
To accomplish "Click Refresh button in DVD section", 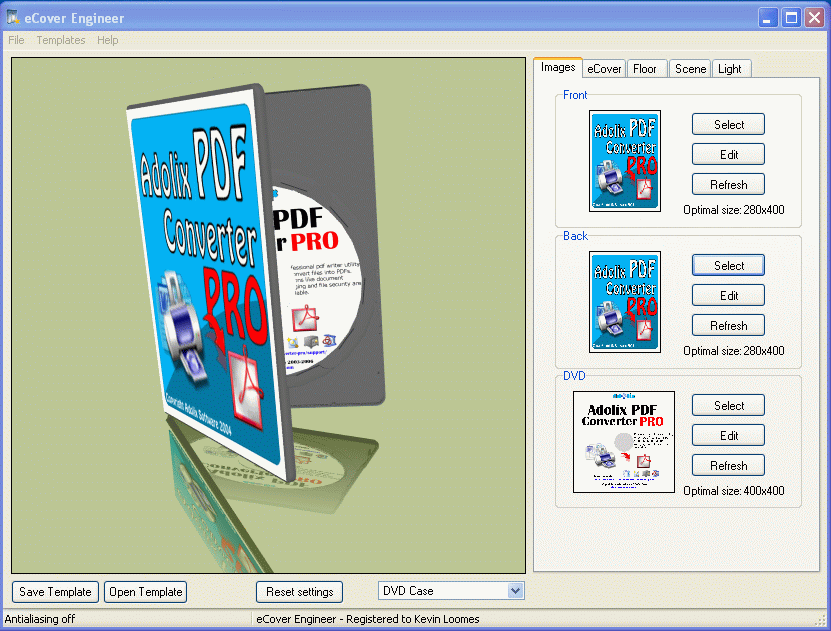I will pos(728,466).
